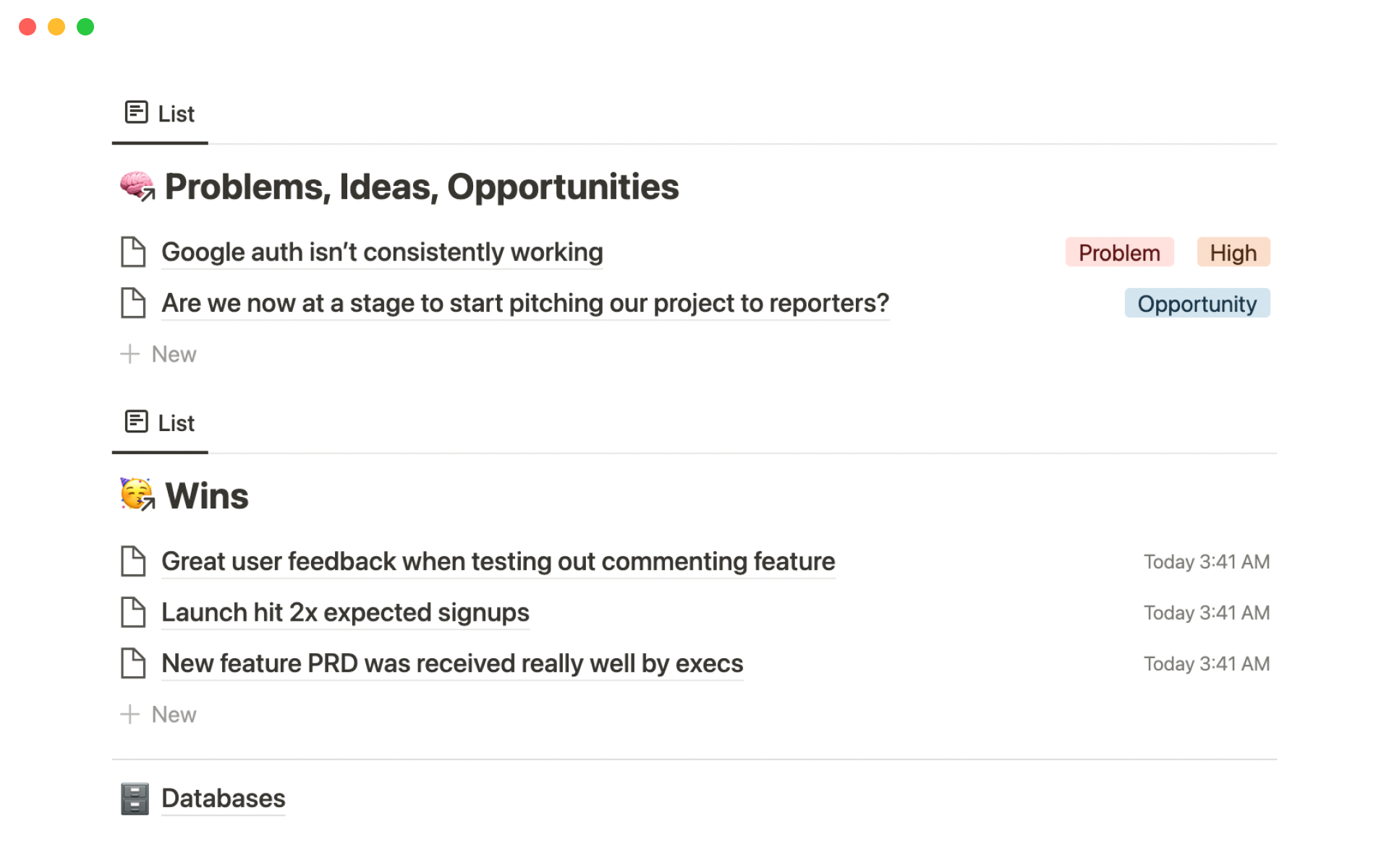Image resolution: width=1389 pixels, height=868 pixels.
Task: Click the page icon for New feature PRD entry
Action: pyautogui.click(x=133, y=663)
